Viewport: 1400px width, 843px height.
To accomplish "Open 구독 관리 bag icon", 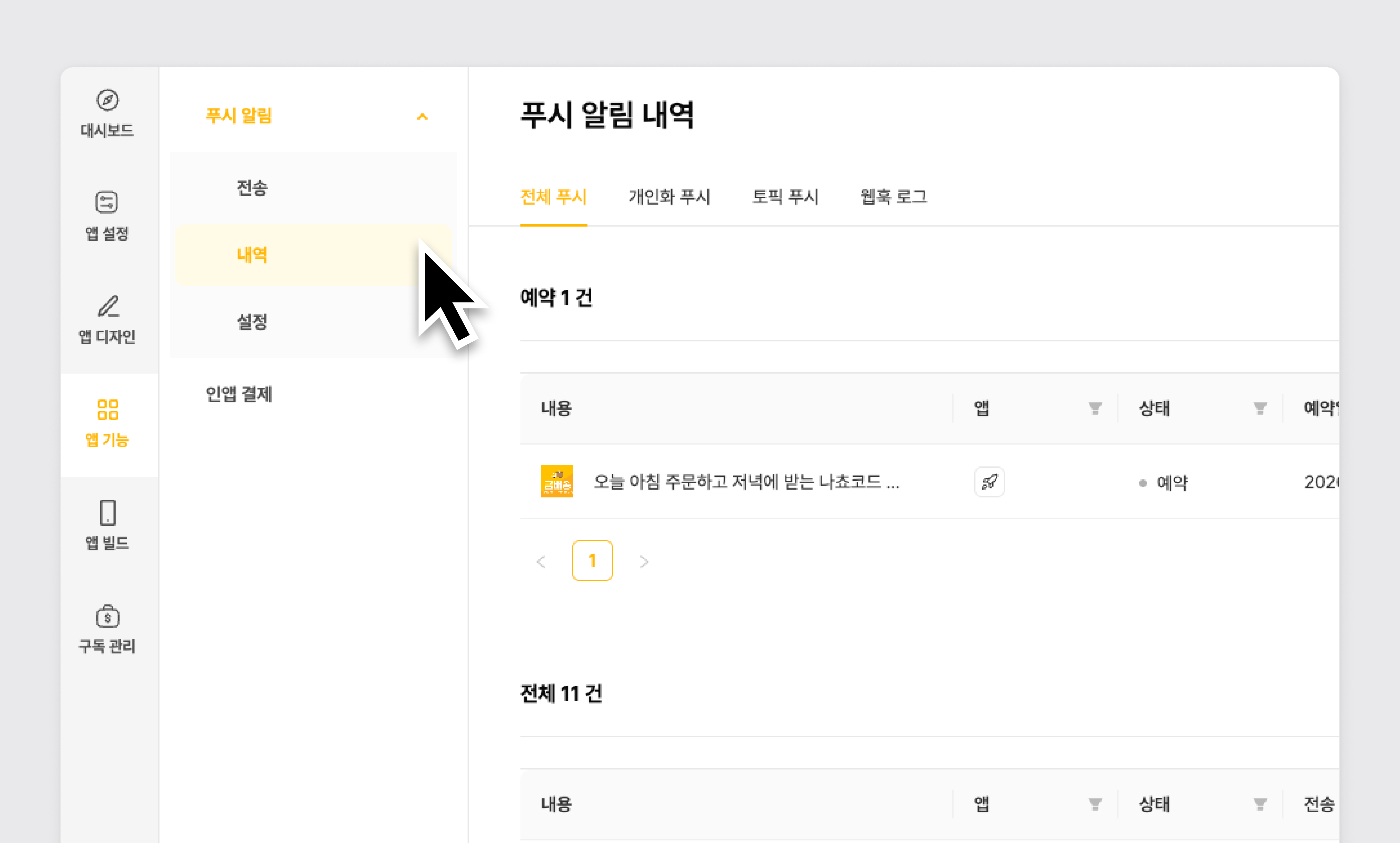I will (x=107, y=616).
